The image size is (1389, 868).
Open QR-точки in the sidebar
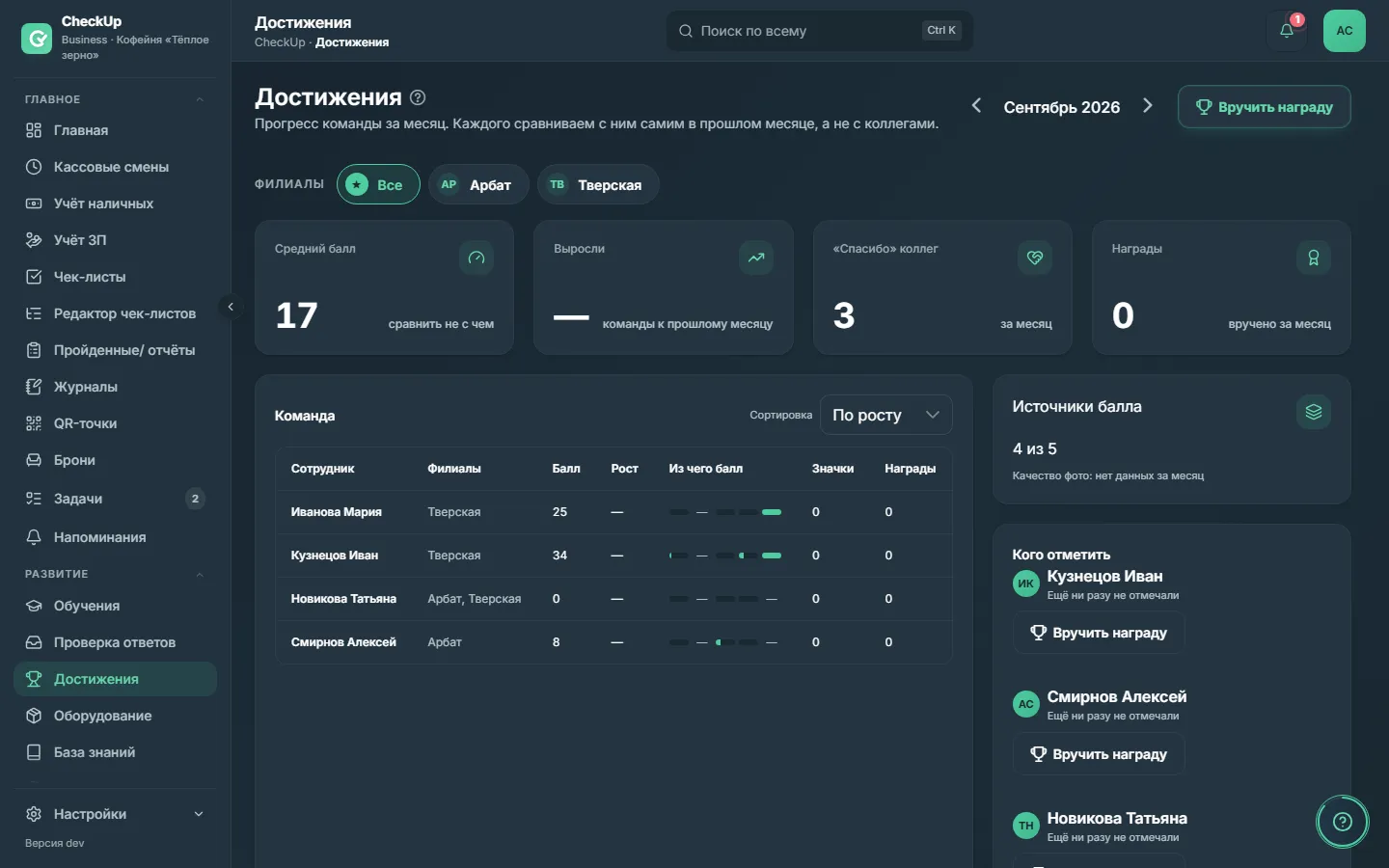(115, 423)
